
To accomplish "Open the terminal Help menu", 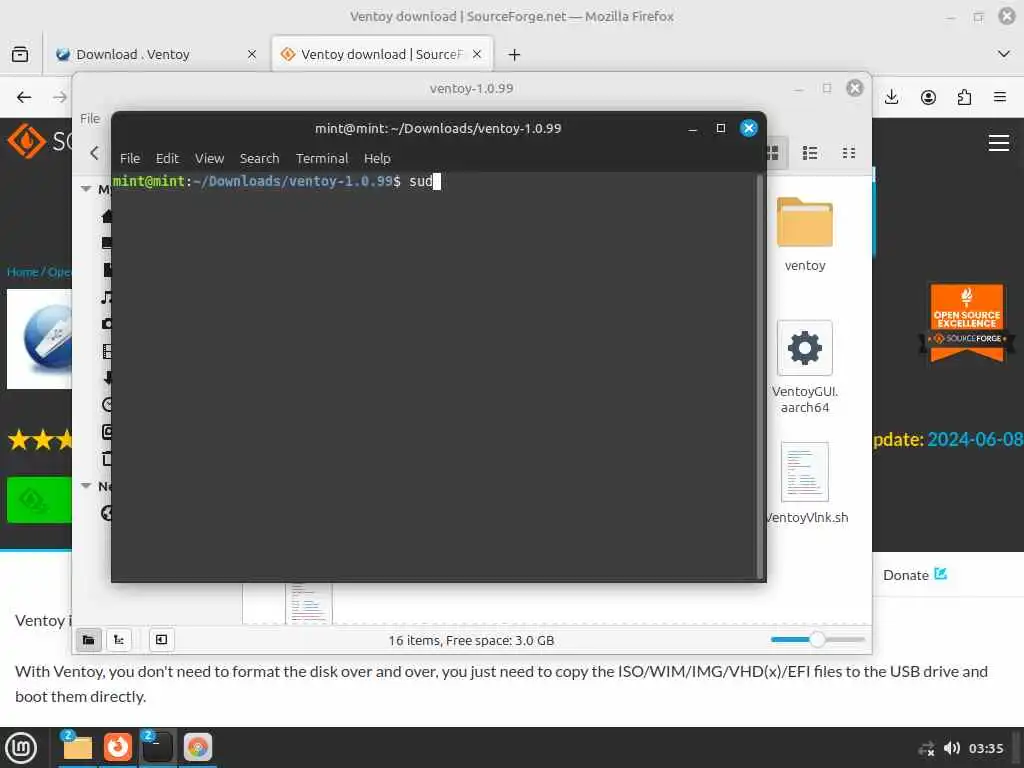I will (x=377, y=159).
